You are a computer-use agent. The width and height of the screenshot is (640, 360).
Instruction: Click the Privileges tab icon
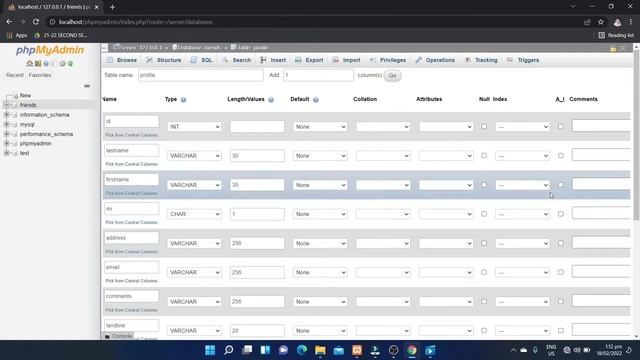pyautogui.click(x=373, y=60)
